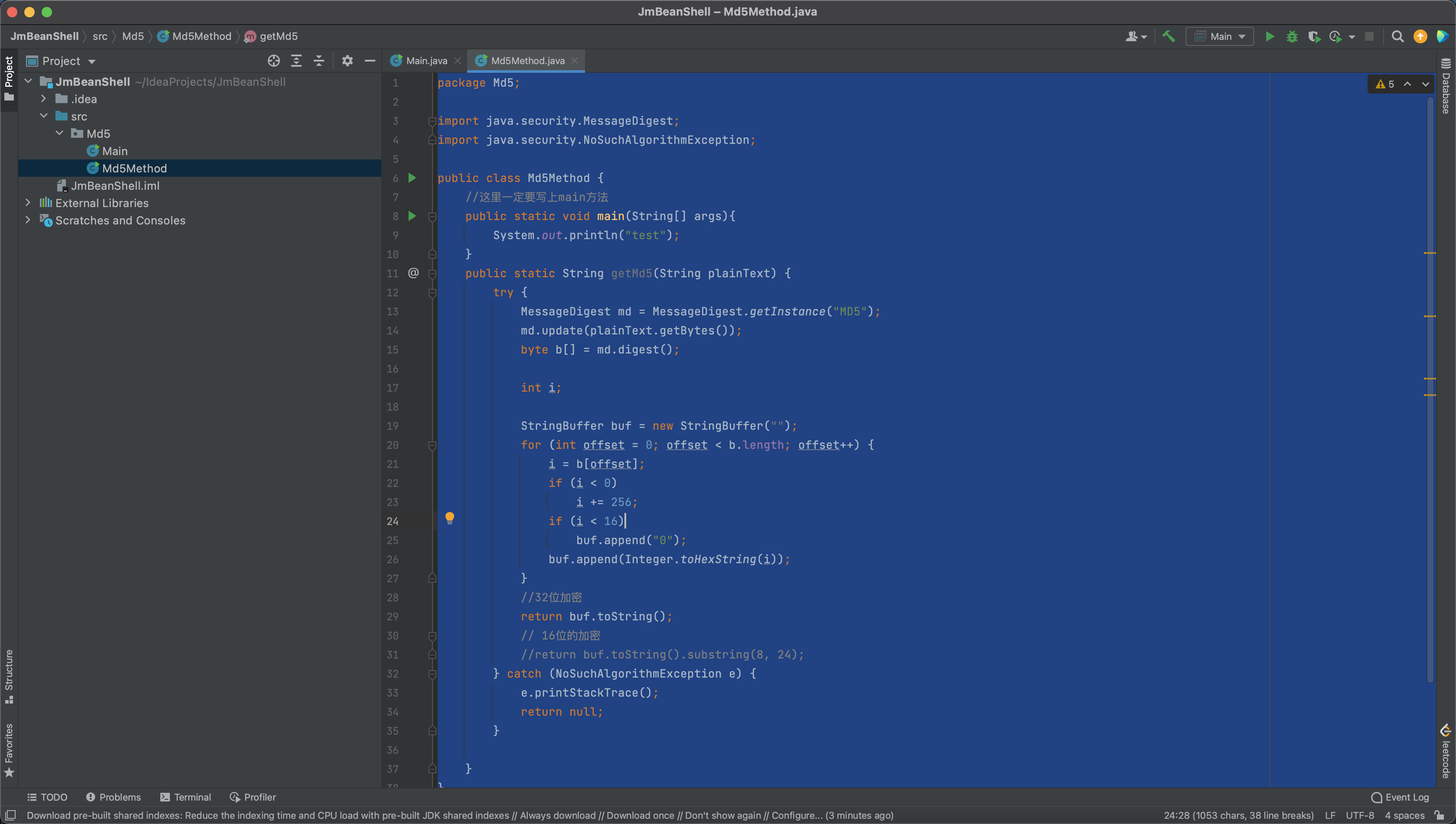Toggle read-only lock icon in status bar
The image size is (1456, 824).
click(x=1440, y=815)
